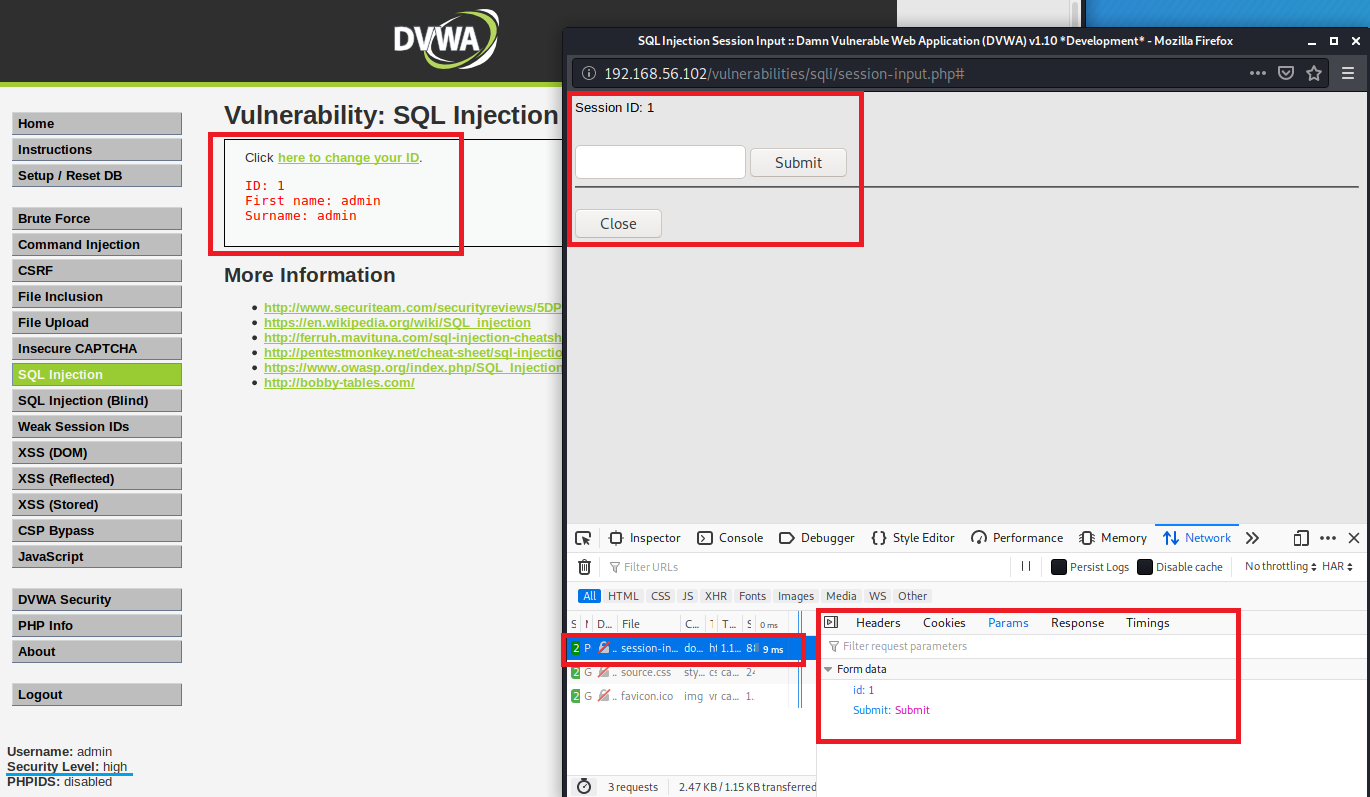
Task: Filter requests by JS
Action: click(687, 596)
